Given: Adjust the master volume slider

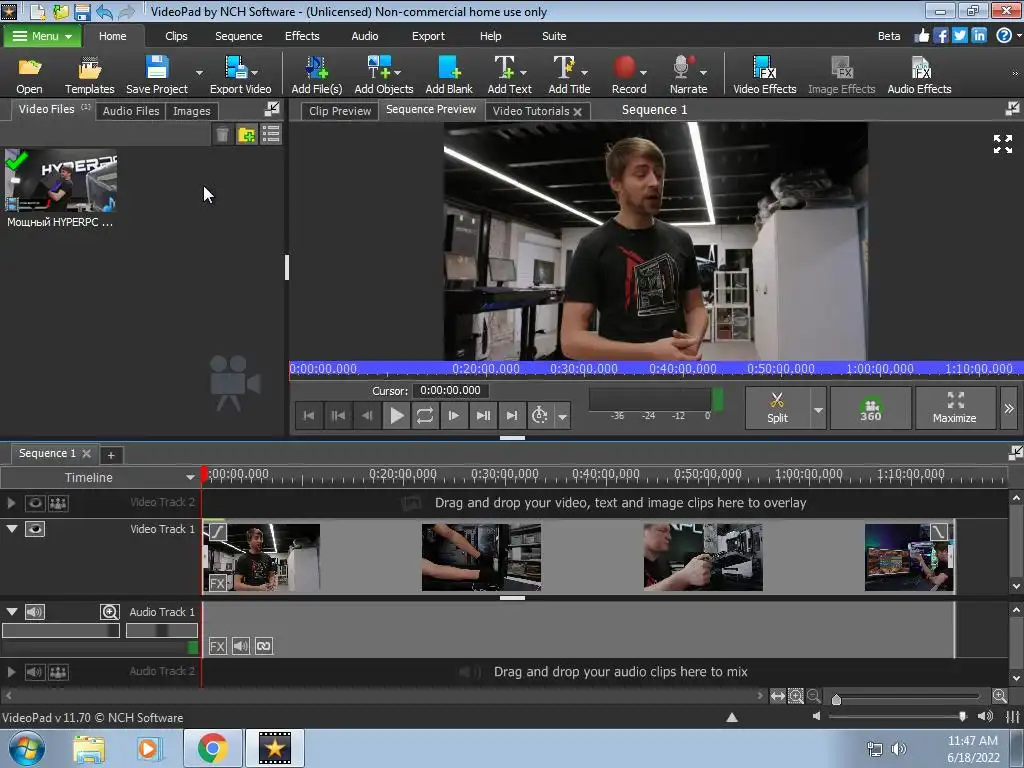Looking at the screenshot, I should (962, 716).
